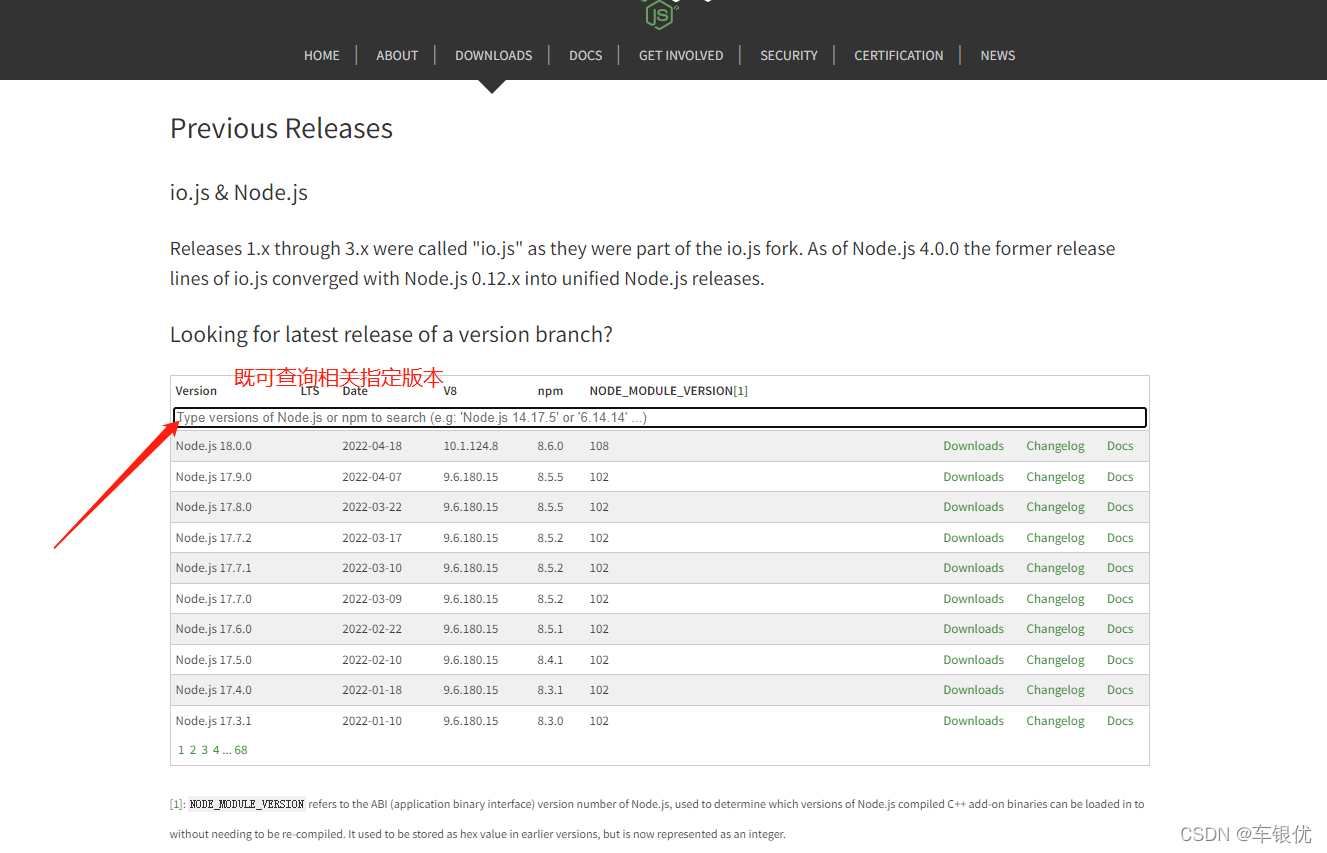Open Docs for Node.js 17.5.0
The height and width of the screenshot is (853, 1327).
click(1120, 660)
